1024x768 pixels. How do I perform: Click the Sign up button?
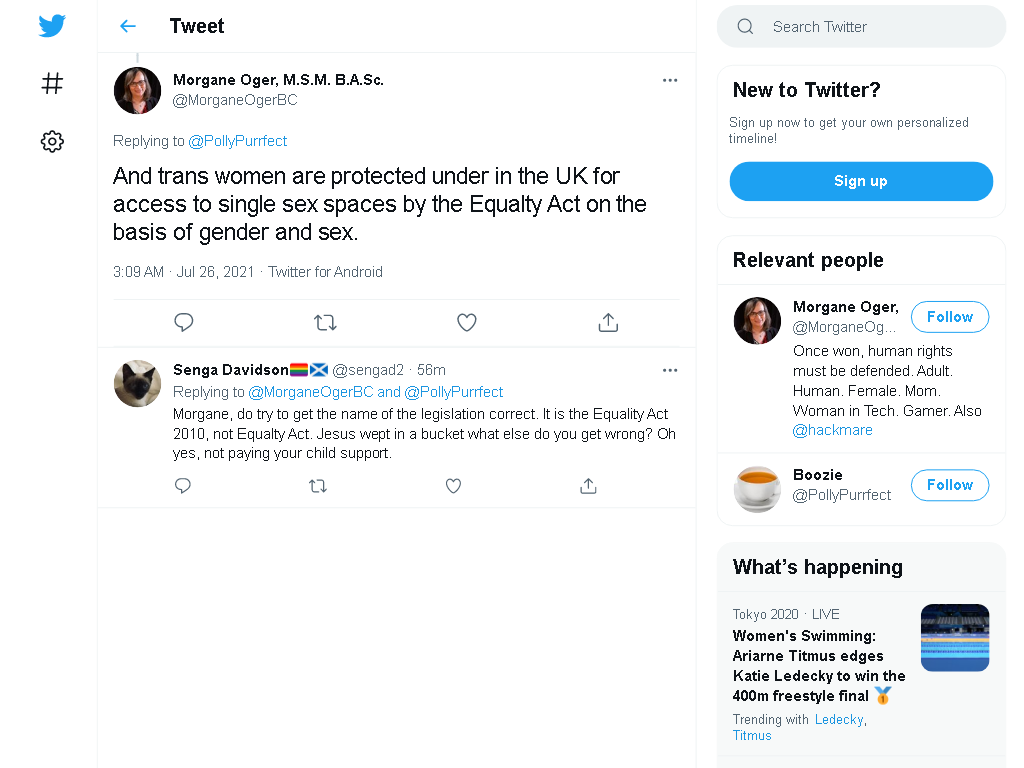(861, 181)
